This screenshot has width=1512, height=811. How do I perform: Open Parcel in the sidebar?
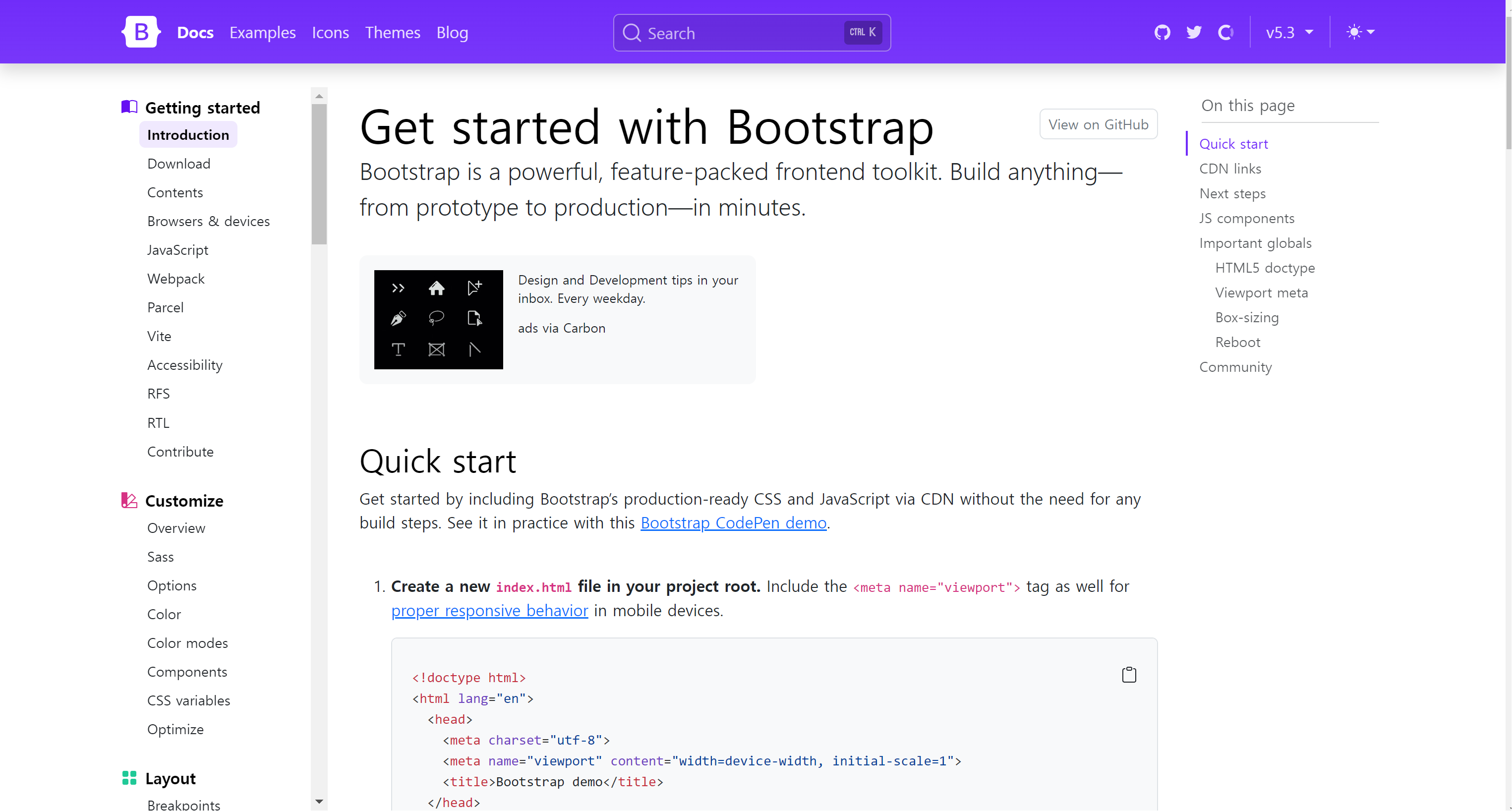click(165, 307)
